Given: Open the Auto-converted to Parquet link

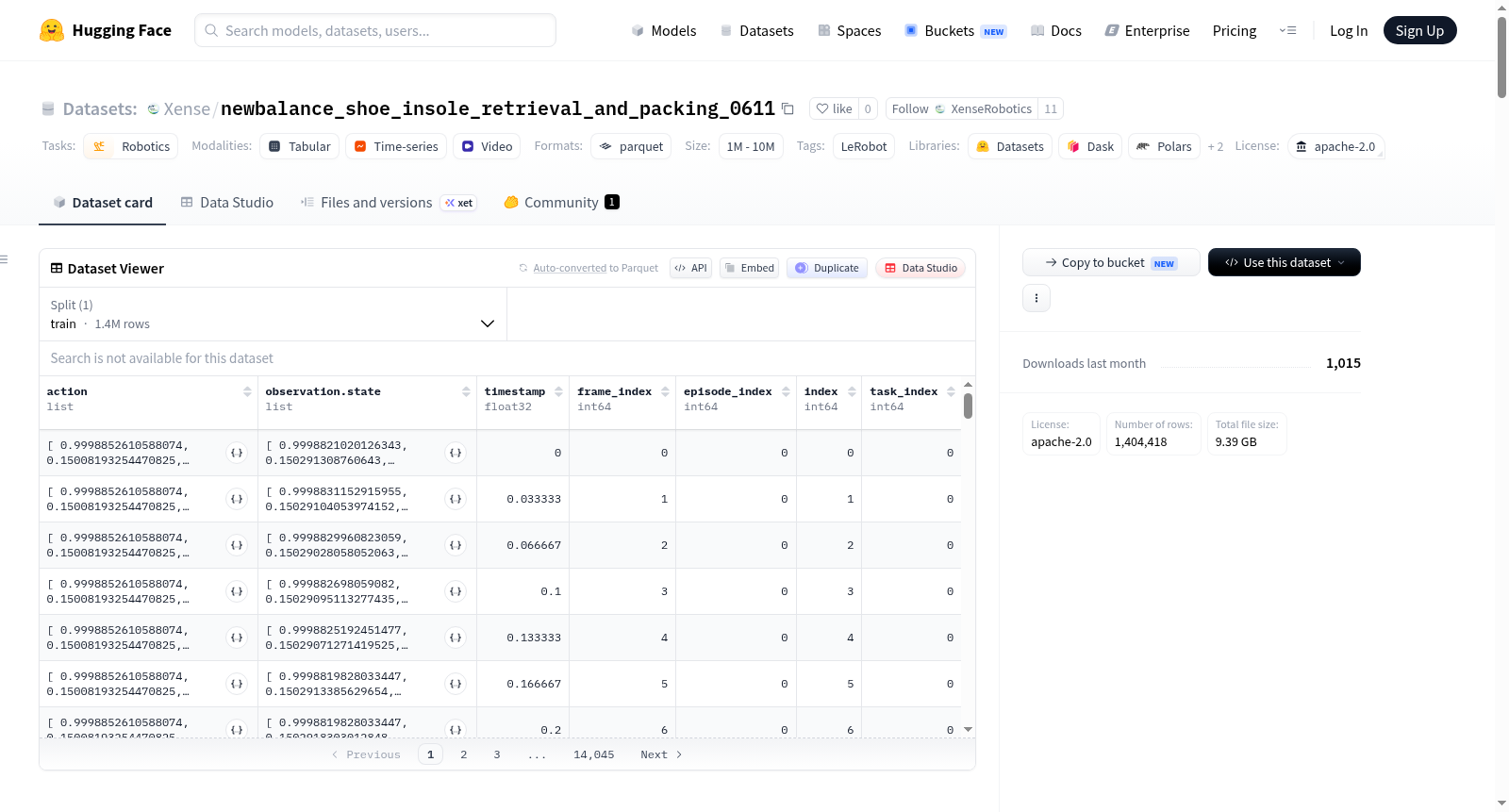Looking at the screenshot, I should 570,268.
